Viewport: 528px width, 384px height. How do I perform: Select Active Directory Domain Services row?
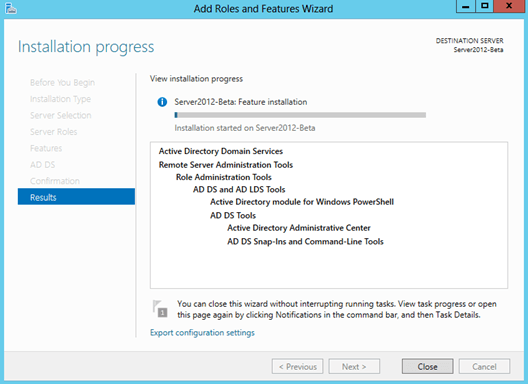coord(221,151)
